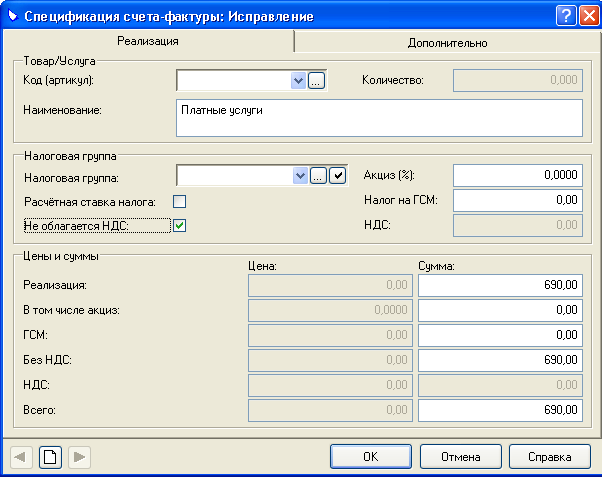Viewport: 602px width, 477px height.
Task: Open help via the Справка button
Action: [550, 457]
